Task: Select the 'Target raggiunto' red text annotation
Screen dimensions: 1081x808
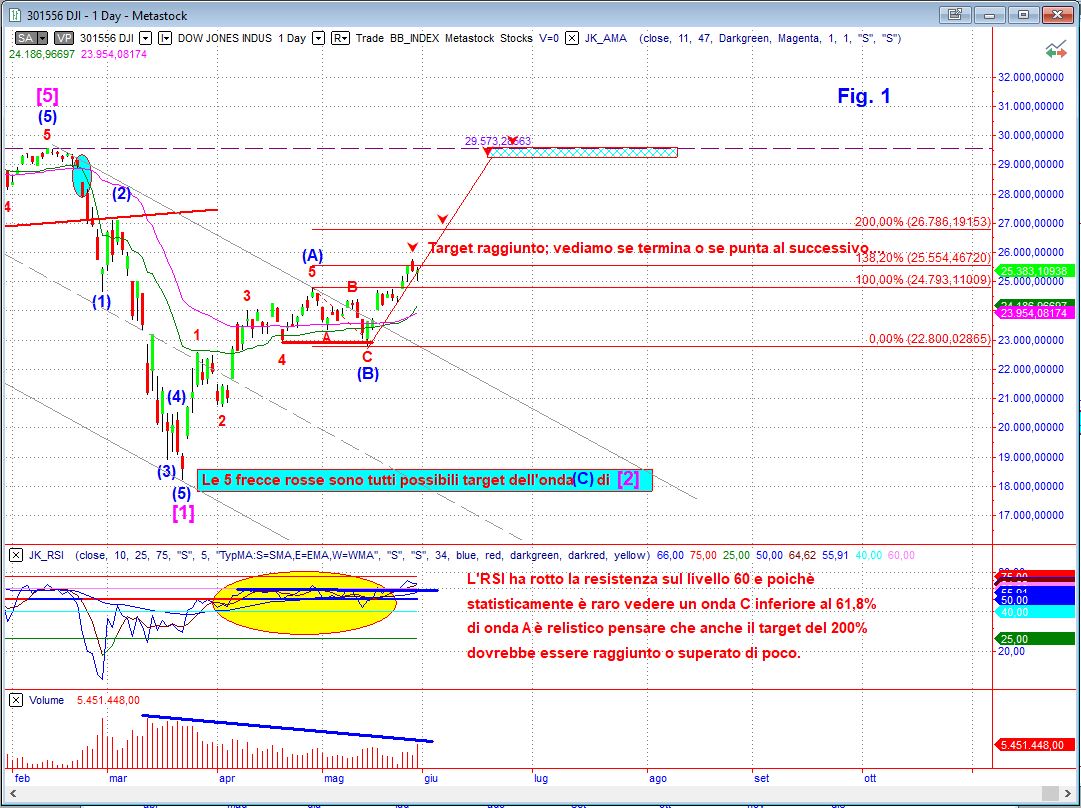Action: (656, 248)
